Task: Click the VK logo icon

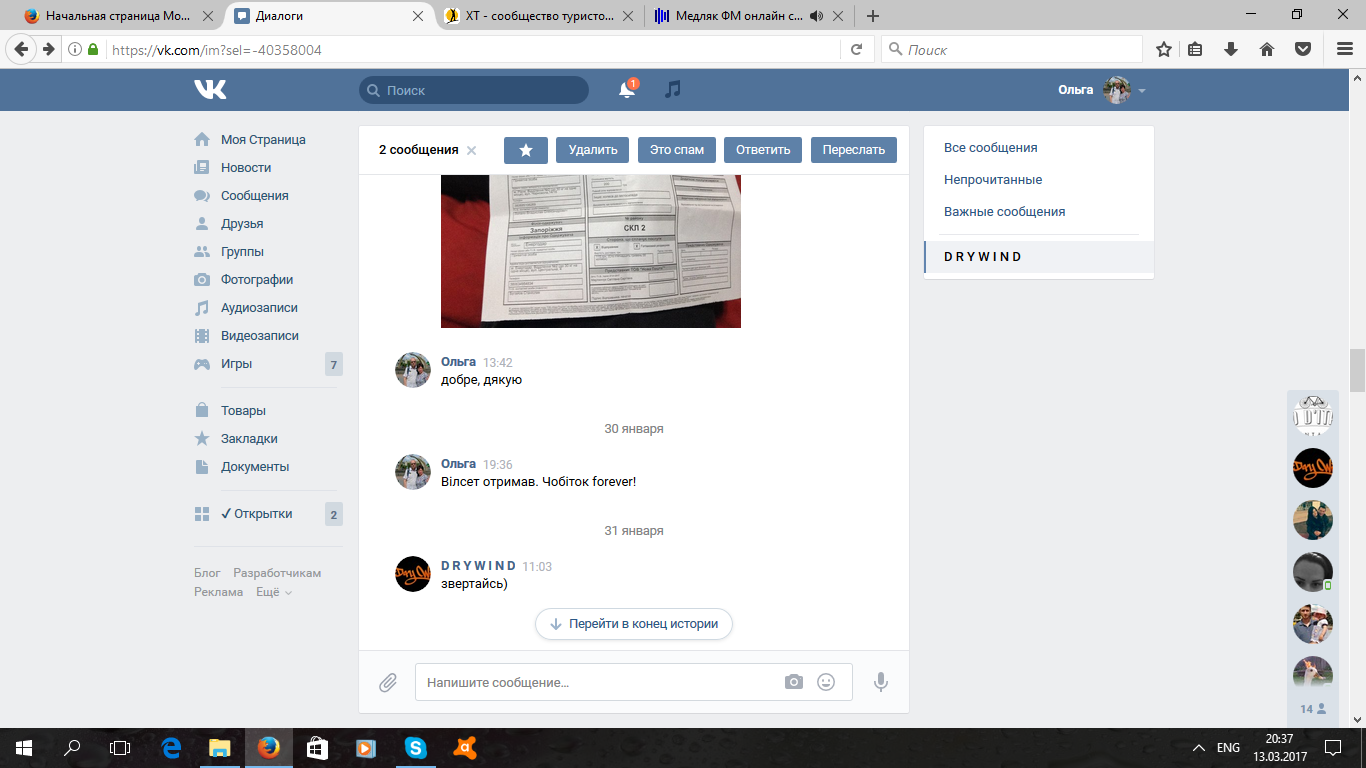Action: click(210, 90)
